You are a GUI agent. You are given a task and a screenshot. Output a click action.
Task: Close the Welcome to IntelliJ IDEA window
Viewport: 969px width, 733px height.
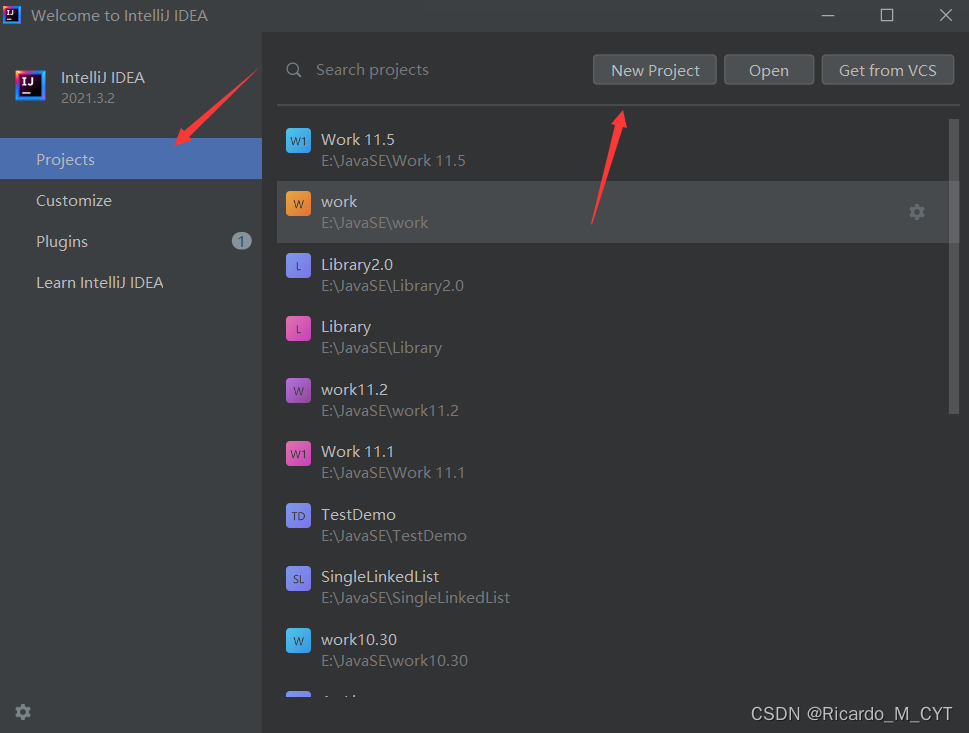pyautogui.click(x=946, y=15)
